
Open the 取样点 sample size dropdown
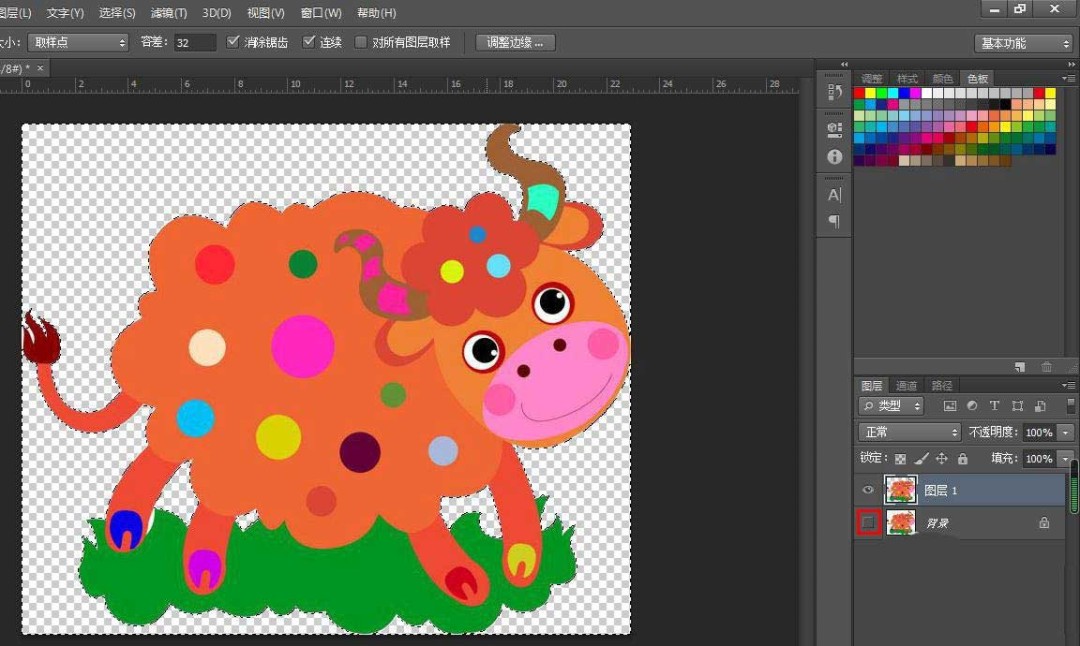(x=78, y=42)
